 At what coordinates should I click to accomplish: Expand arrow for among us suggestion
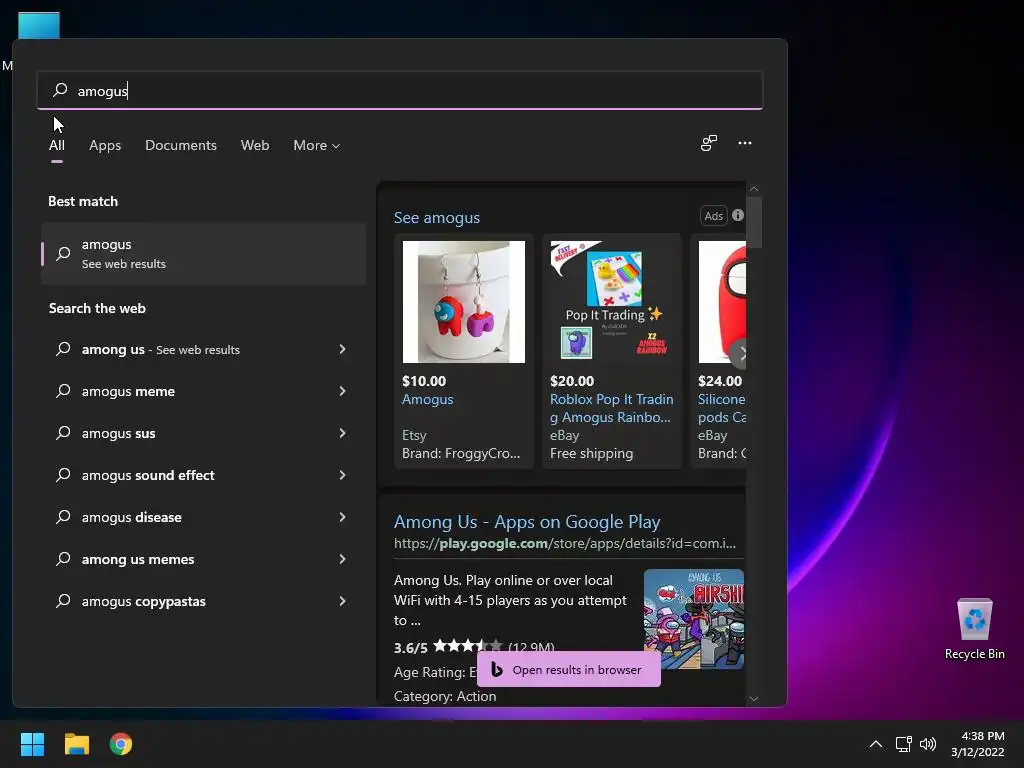point(342,349)
